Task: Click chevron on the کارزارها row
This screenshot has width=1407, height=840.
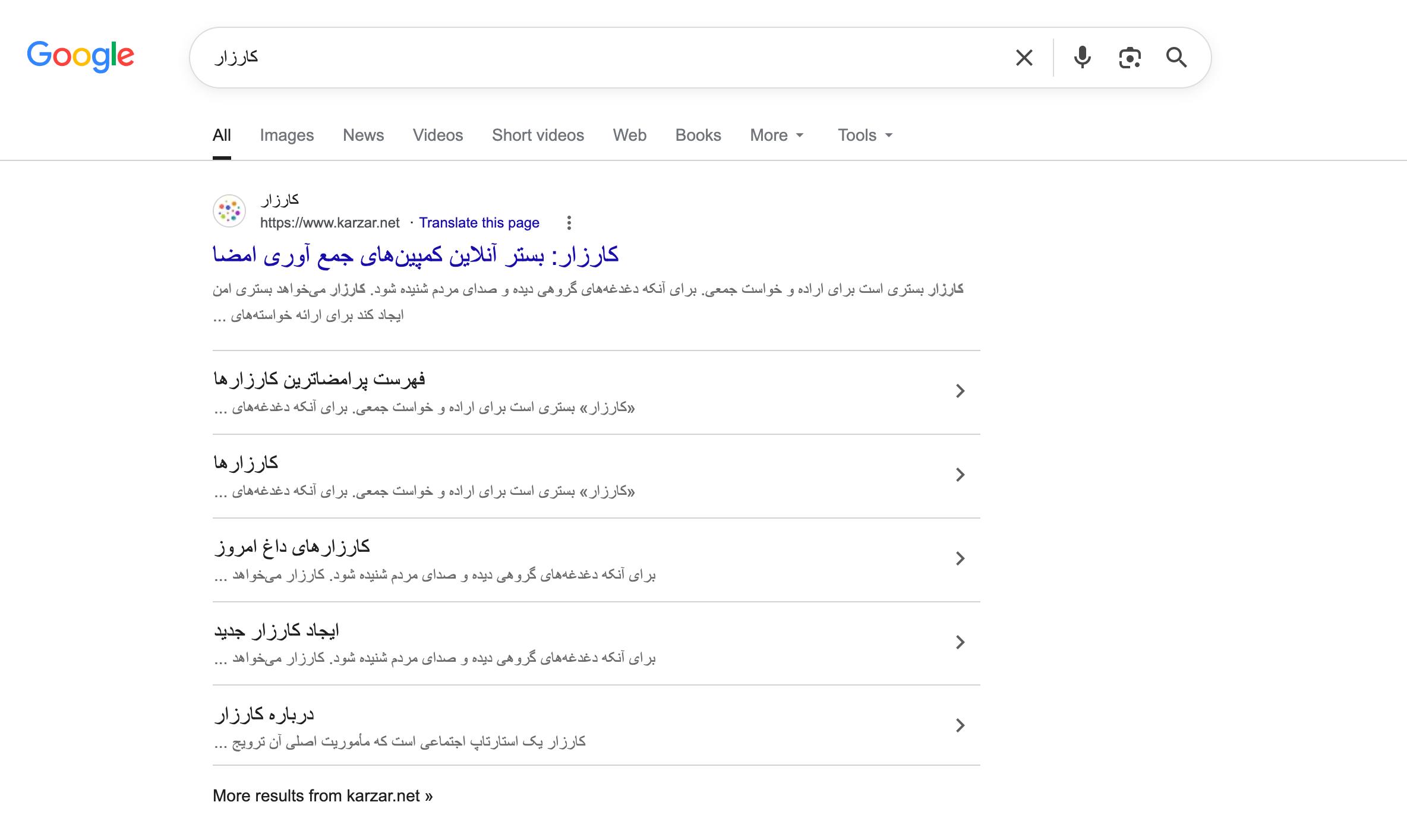Action: coord(960,475)
